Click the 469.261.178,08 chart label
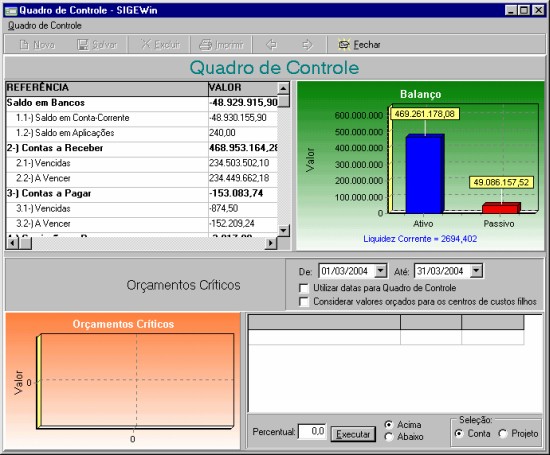Viewport: 550px width, 455px height. [424, 114]
